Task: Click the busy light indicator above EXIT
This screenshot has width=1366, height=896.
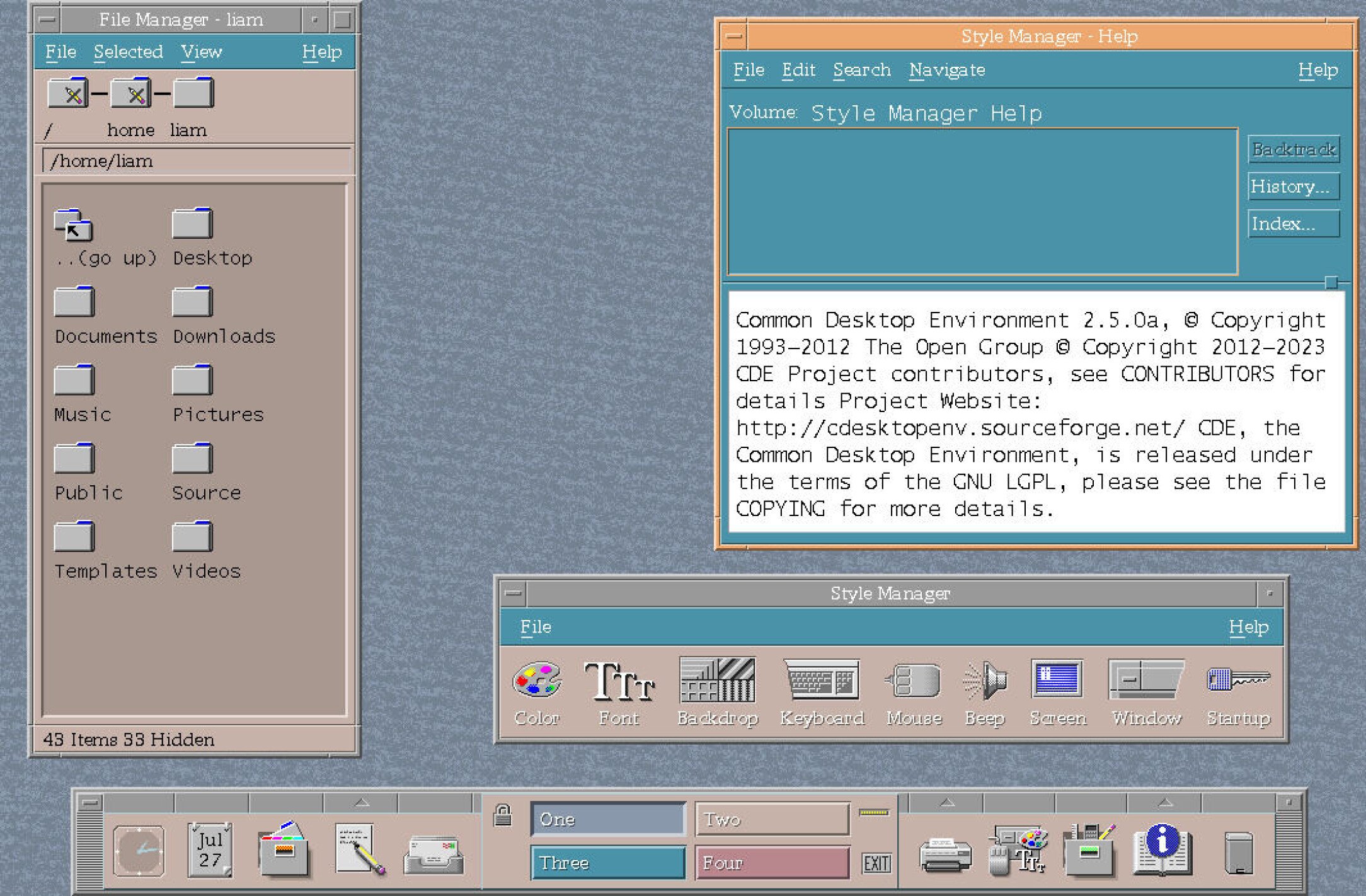Action: click(x=874, y=813)
